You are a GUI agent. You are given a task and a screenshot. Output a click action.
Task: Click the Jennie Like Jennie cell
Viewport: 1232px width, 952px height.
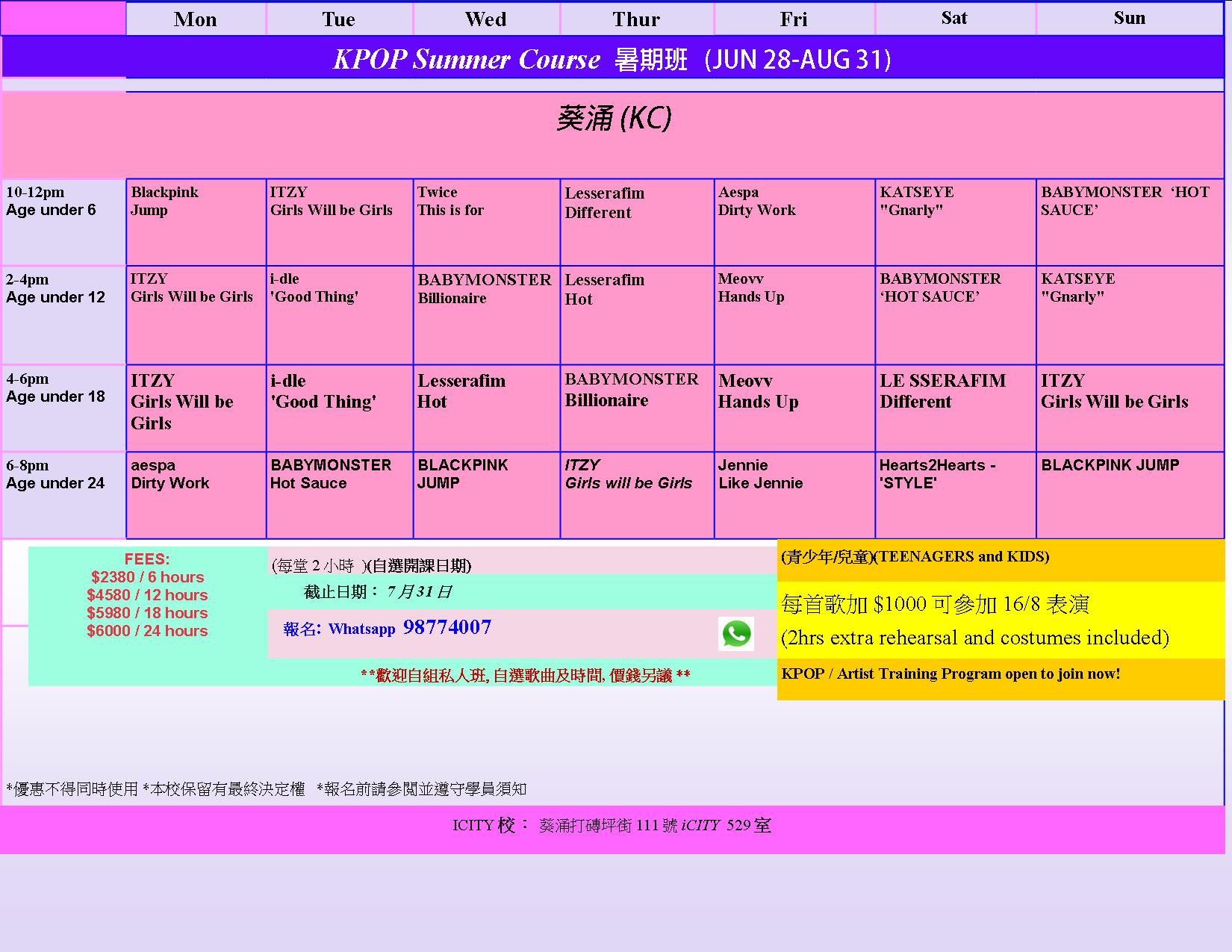794,494
